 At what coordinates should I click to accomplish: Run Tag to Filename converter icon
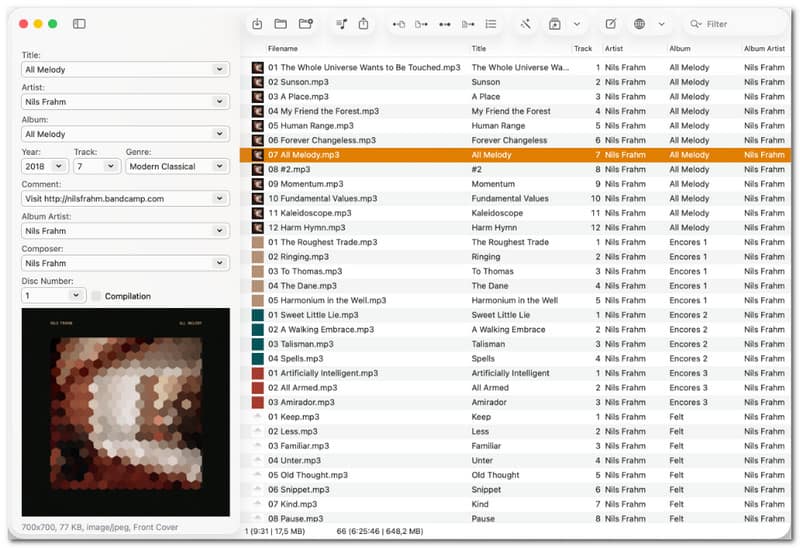[398, 24]
